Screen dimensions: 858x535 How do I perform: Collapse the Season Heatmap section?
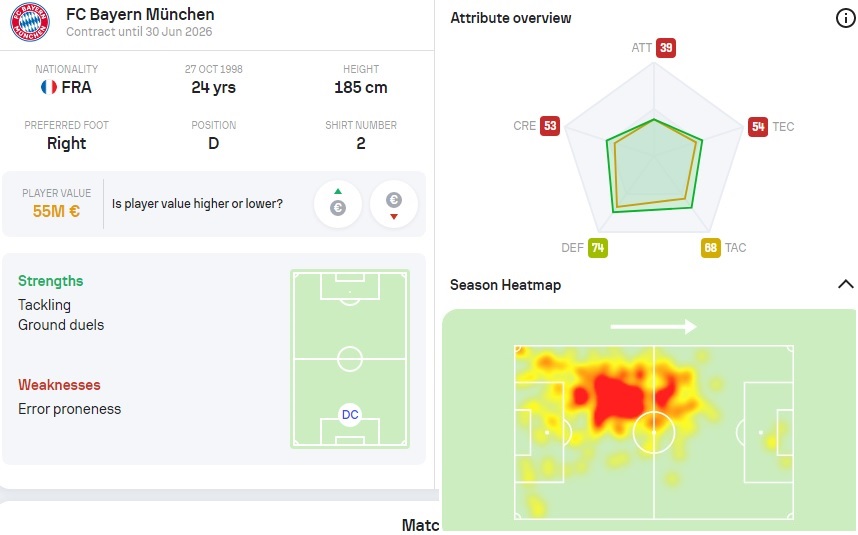pyautogui.click(x=844, y=285)
